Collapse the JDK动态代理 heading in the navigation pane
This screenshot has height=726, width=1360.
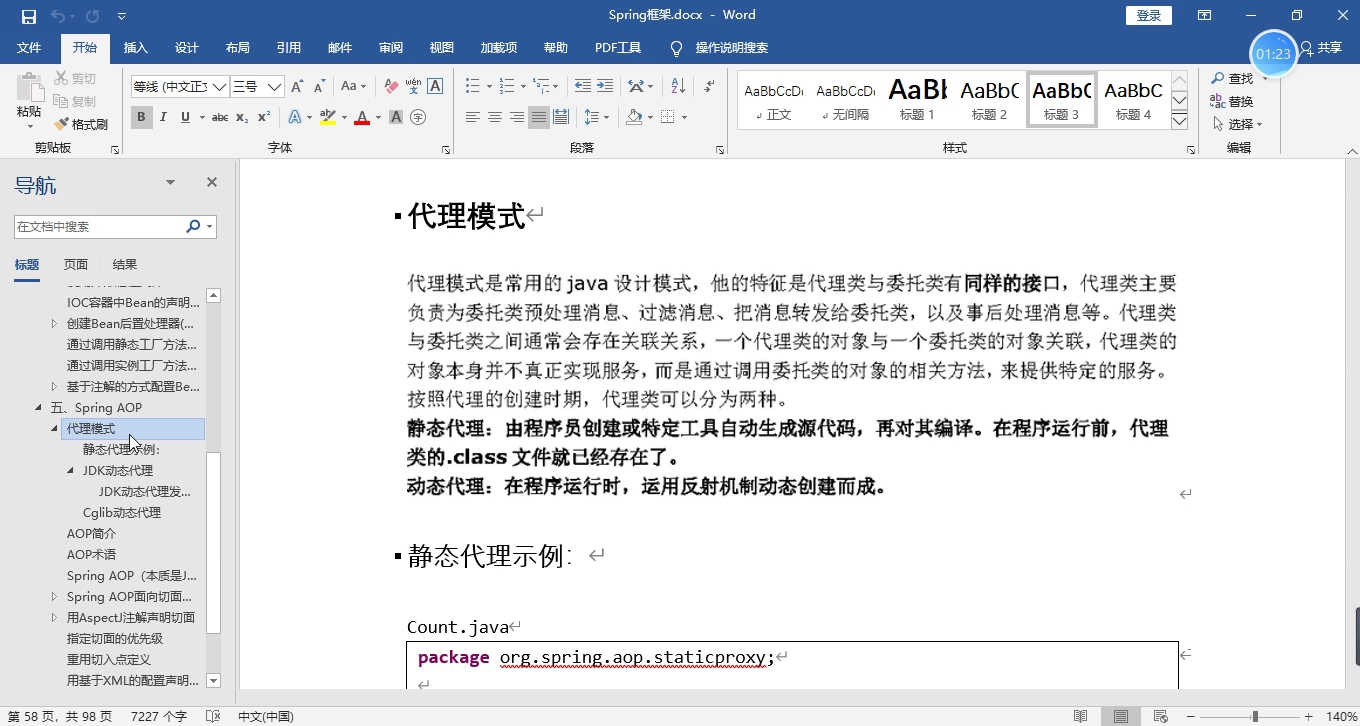point(71,470)
